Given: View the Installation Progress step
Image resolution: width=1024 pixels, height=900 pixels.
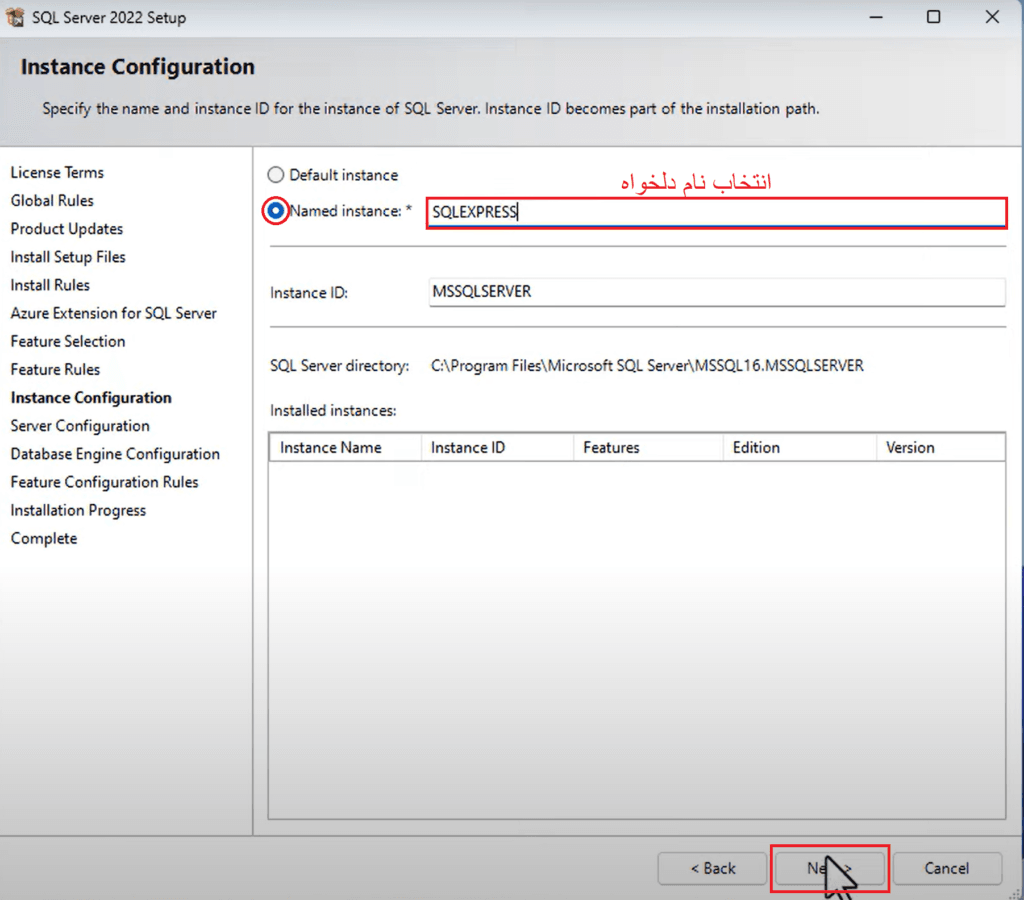Looking at the screenshot, I should coord(77,509).
